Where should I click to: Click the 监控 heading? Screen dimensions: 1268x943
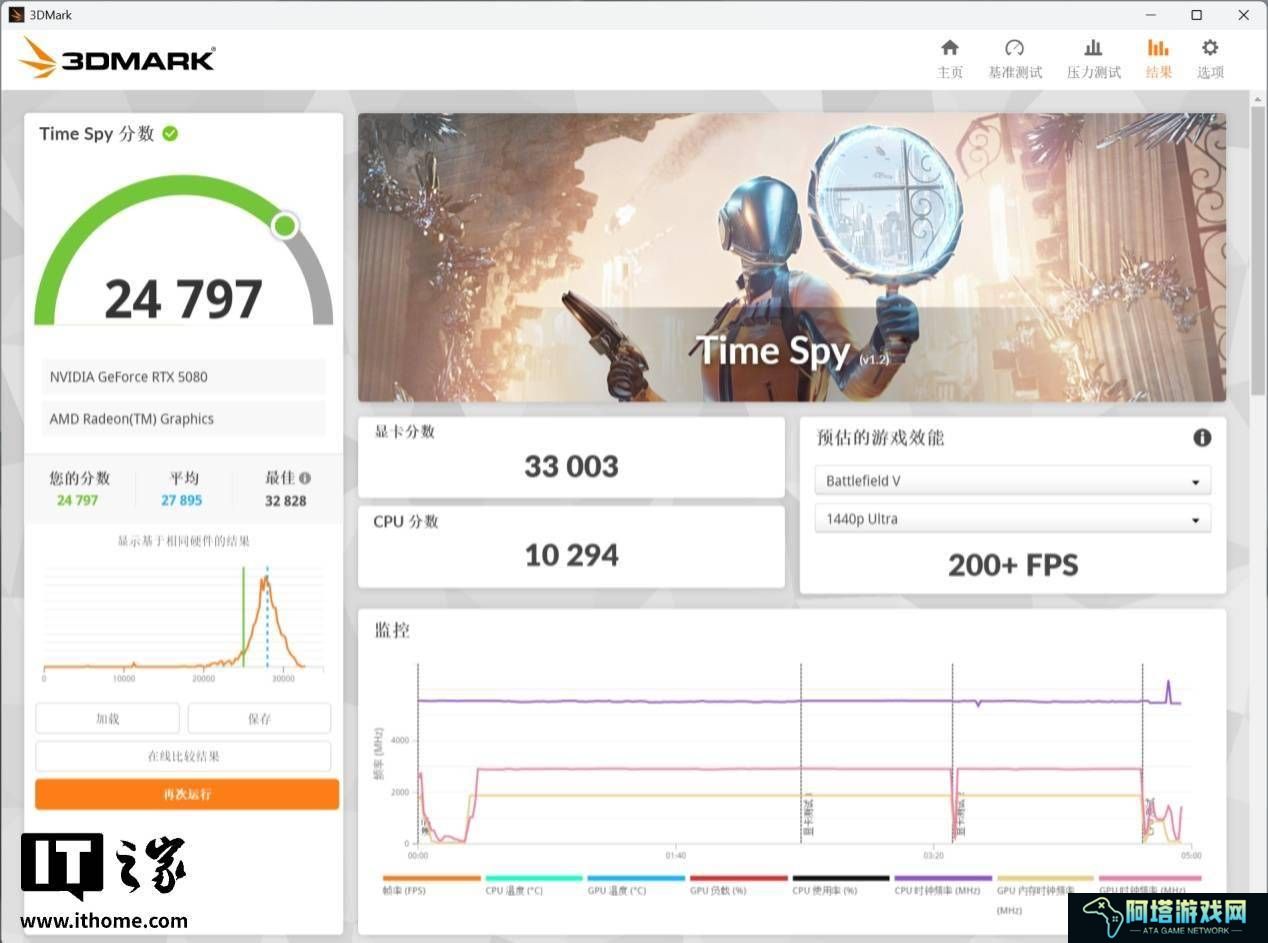(x=392, y=630)
